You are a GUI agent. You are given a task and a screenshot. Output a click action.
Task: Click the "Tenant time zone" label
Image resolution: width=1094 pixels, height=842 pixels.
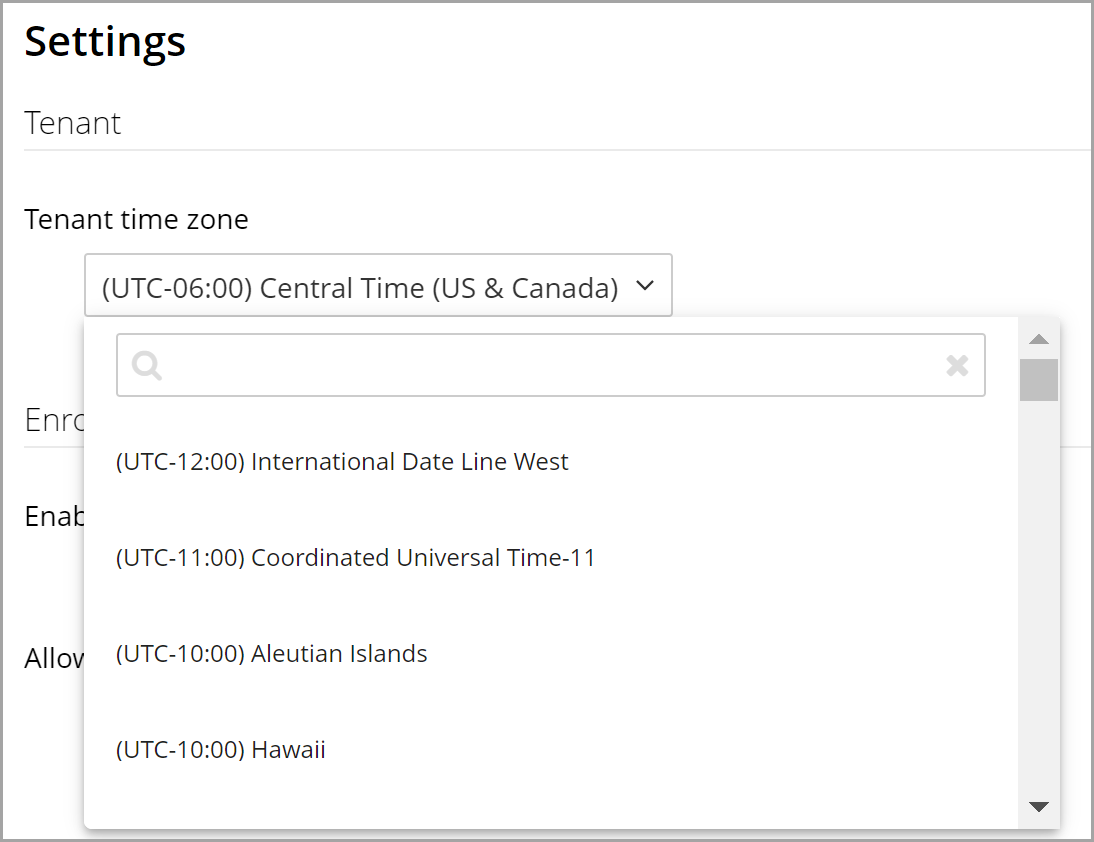click(136, 219)
